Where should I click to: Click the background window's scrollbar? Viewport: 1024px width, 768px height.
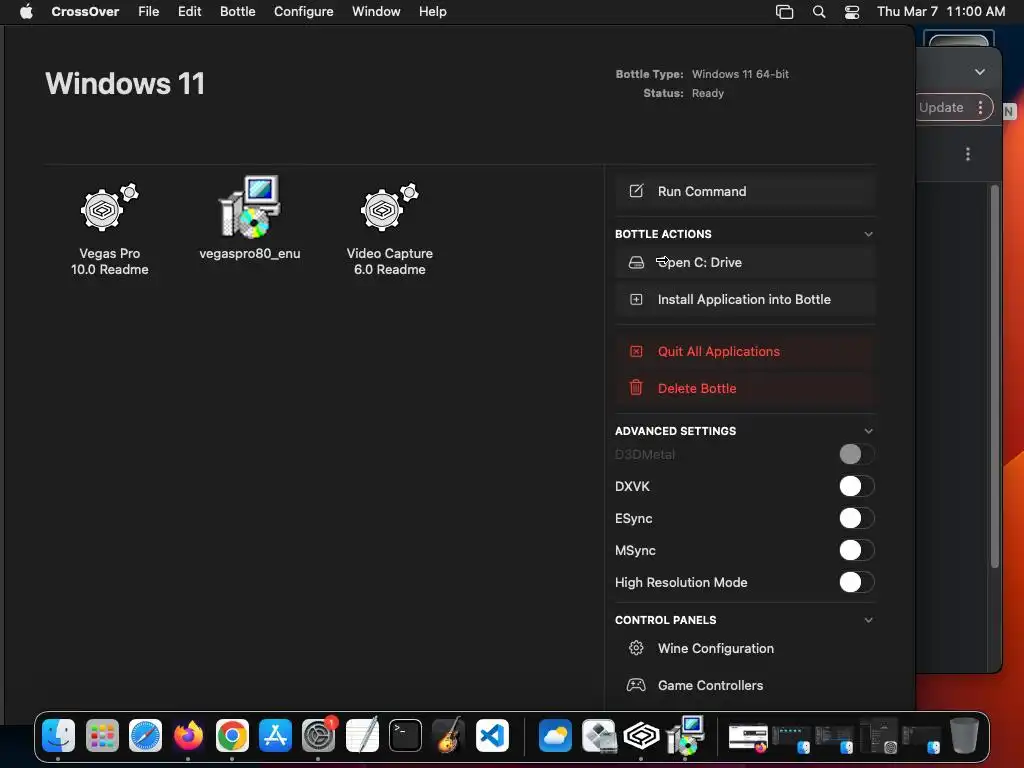pyautogui.click(x=995, y=376)
